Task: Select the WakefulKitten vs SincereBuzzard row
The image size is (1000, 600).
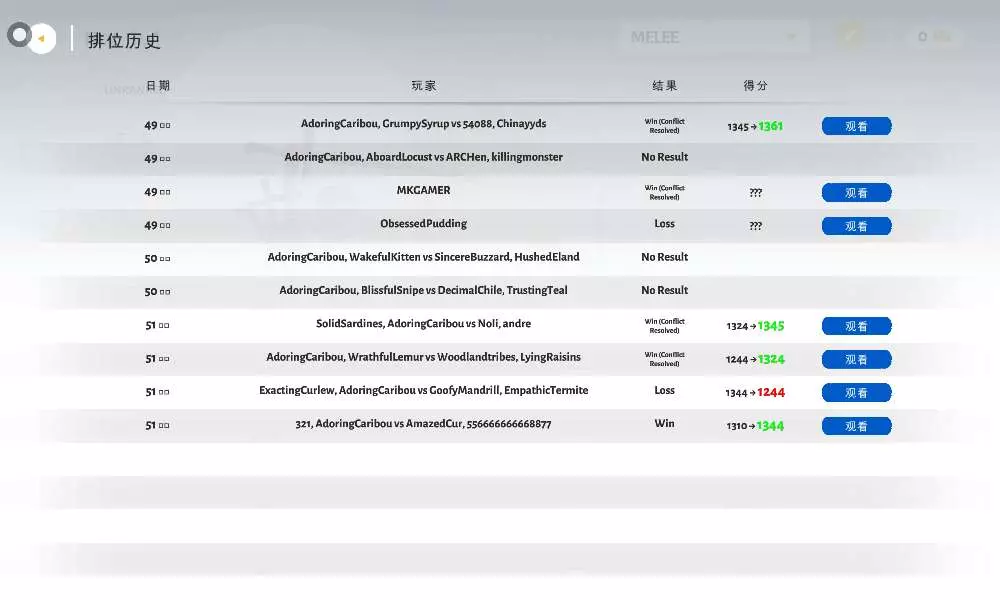Action: click(x=423, y=258)
